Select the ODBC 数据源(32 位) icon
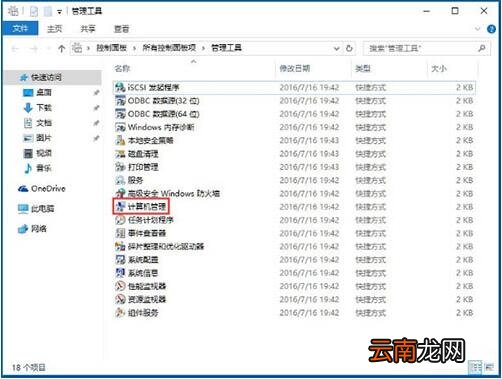502x379 pixels. coord(120,101)
